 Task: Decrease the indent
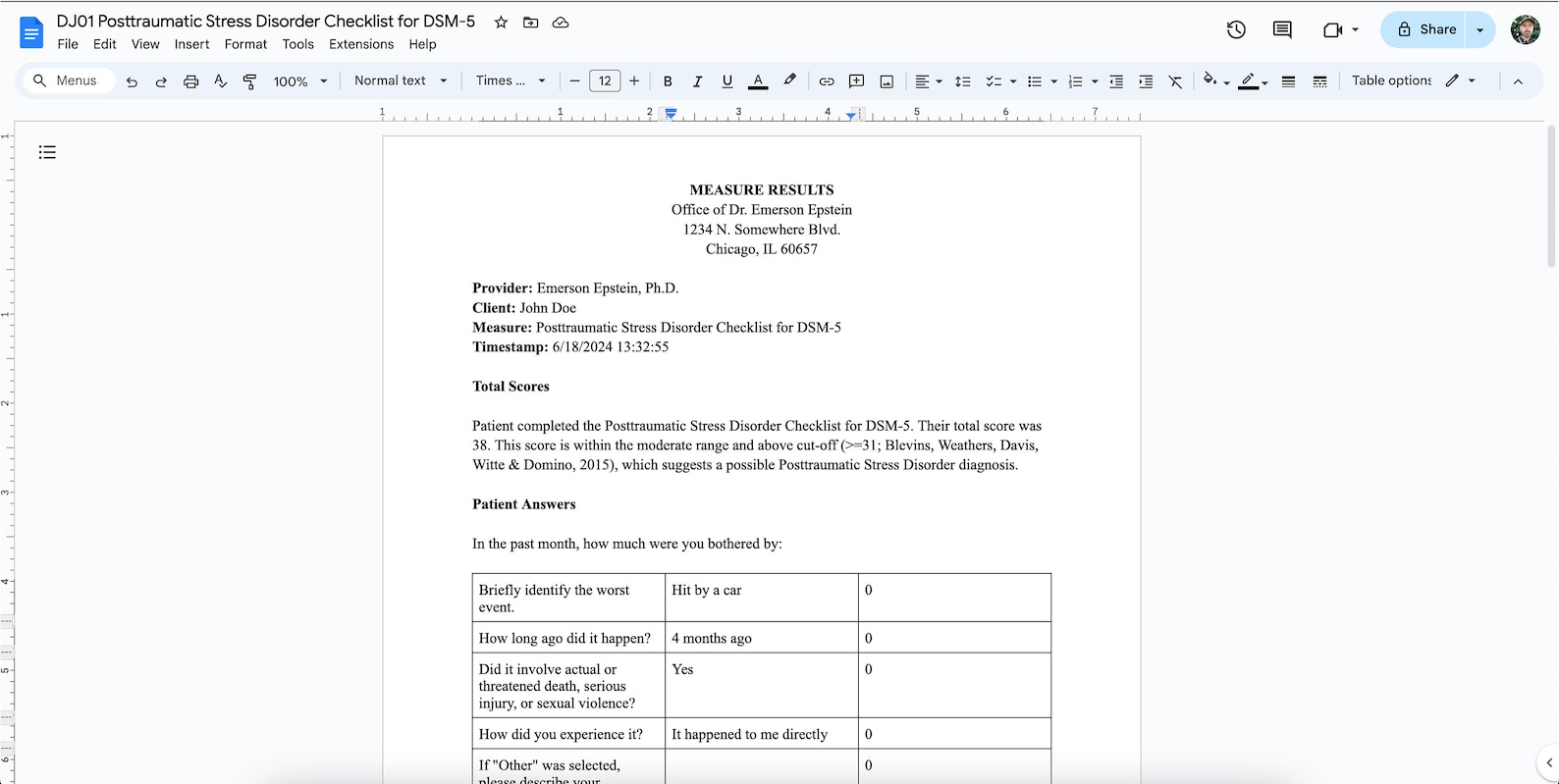[1116, 81]
